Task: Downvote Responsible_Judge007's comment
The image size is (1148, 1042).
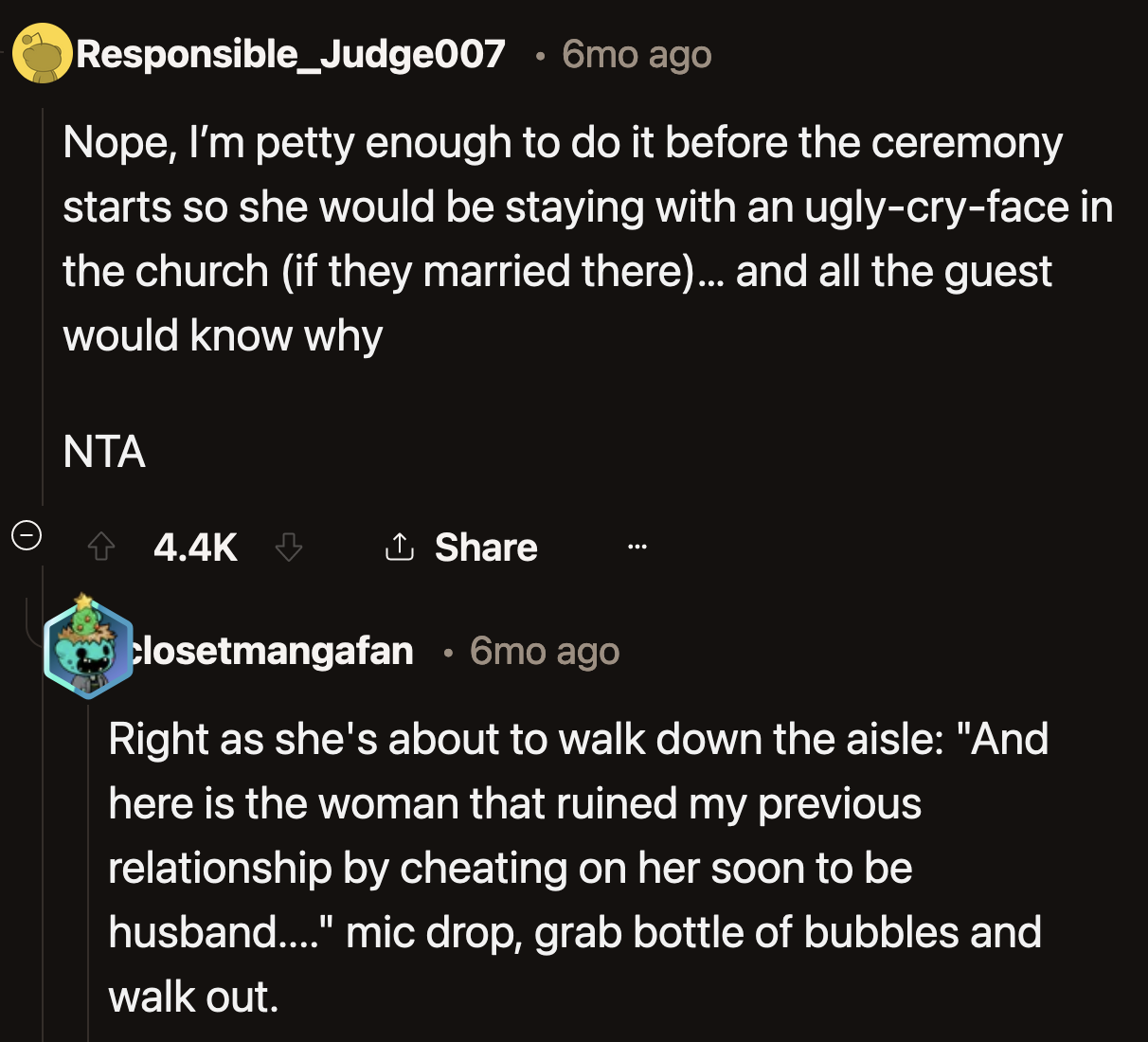Action: (x=287, y=548)
